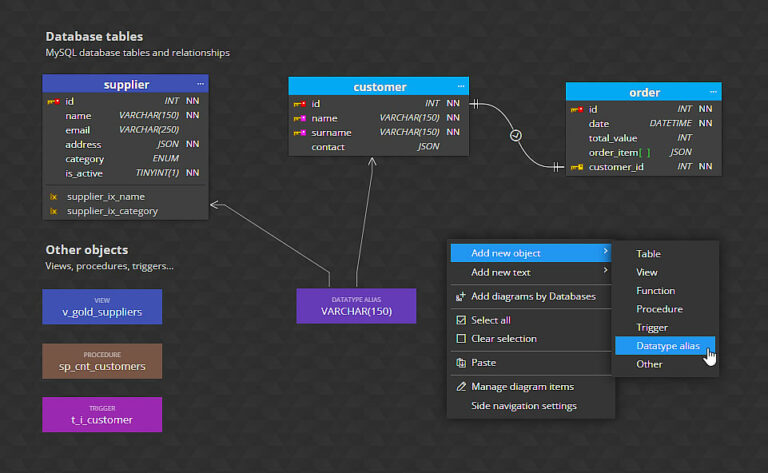Image resolution: width=768 pixels, height=473 pixels.
Task: Select Trigger in the submenu
Action: [665, 327]
